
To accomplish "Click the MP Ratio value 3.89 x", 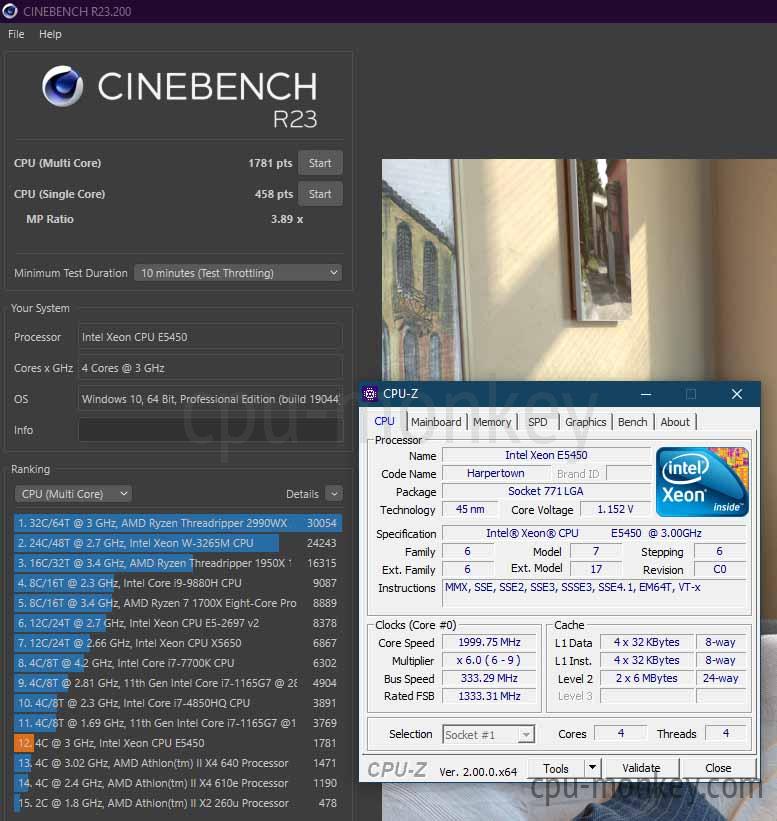I will 286,219.
